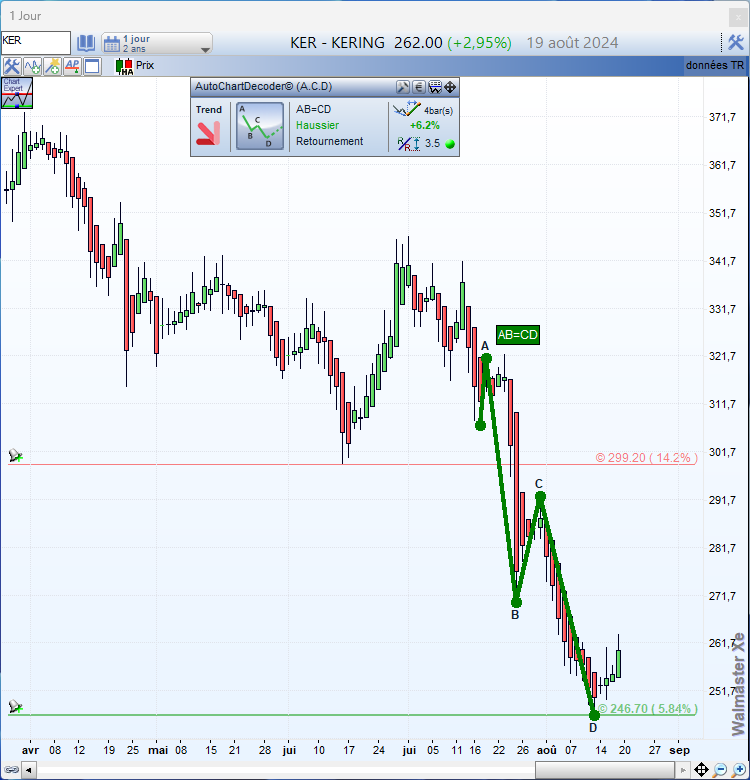Open the instrument list book icon
Viewport: 750px width, 780px height.
(86, 43)
